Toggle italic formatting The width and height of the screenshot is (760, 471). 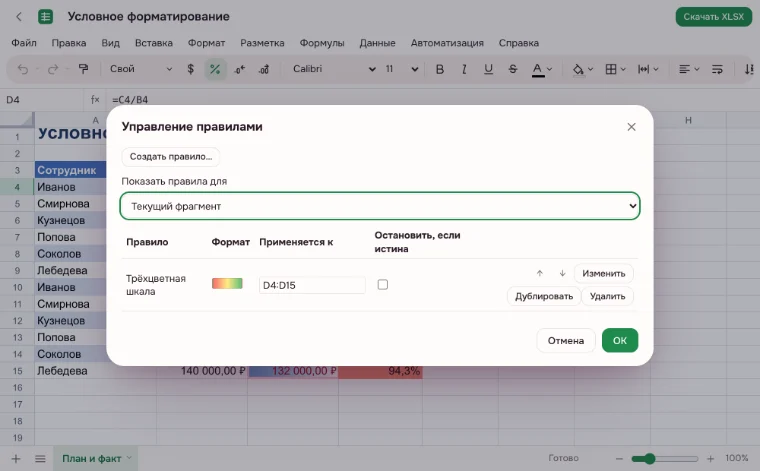464,69
